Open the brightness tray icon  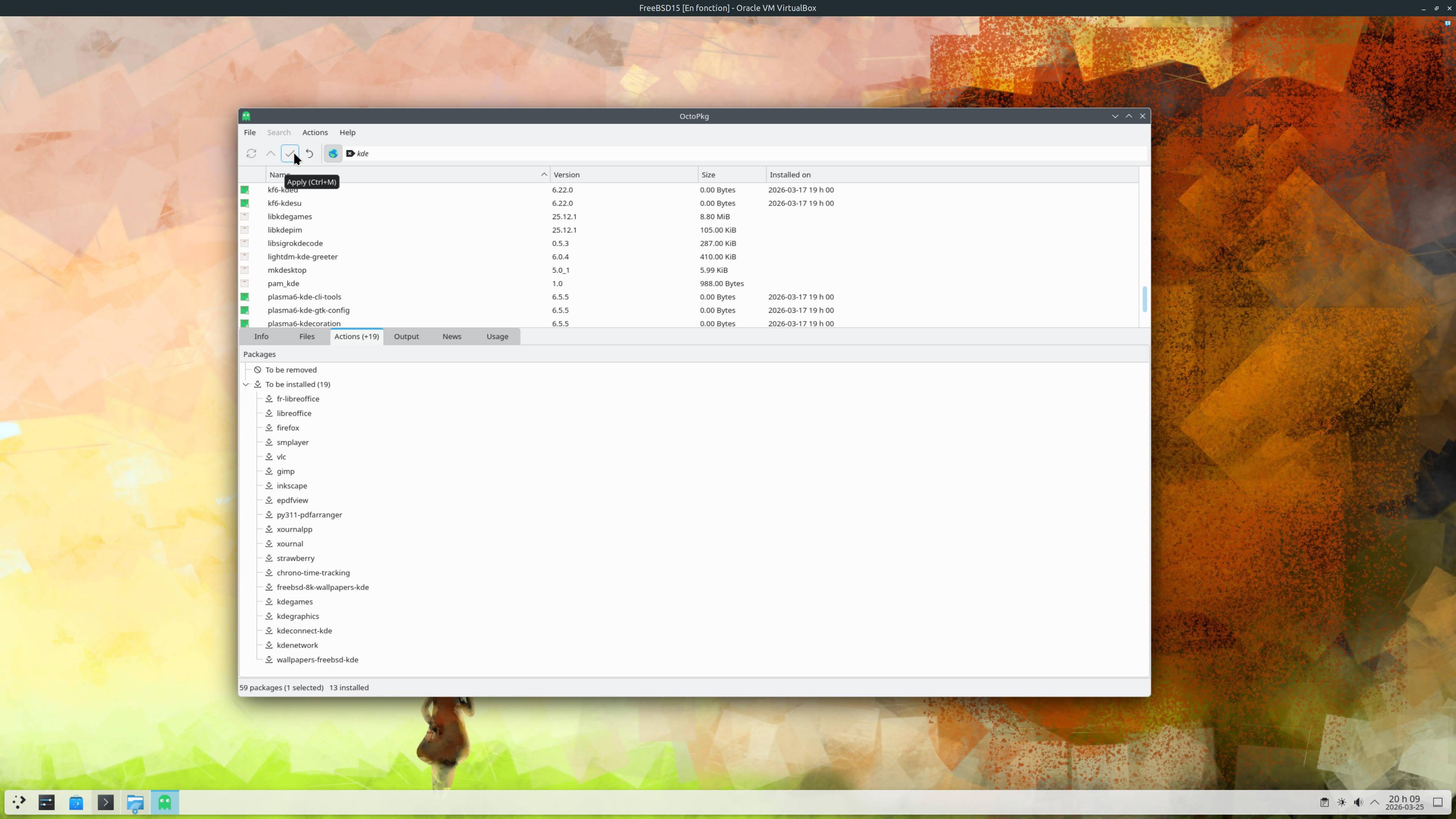[1341, 803]
